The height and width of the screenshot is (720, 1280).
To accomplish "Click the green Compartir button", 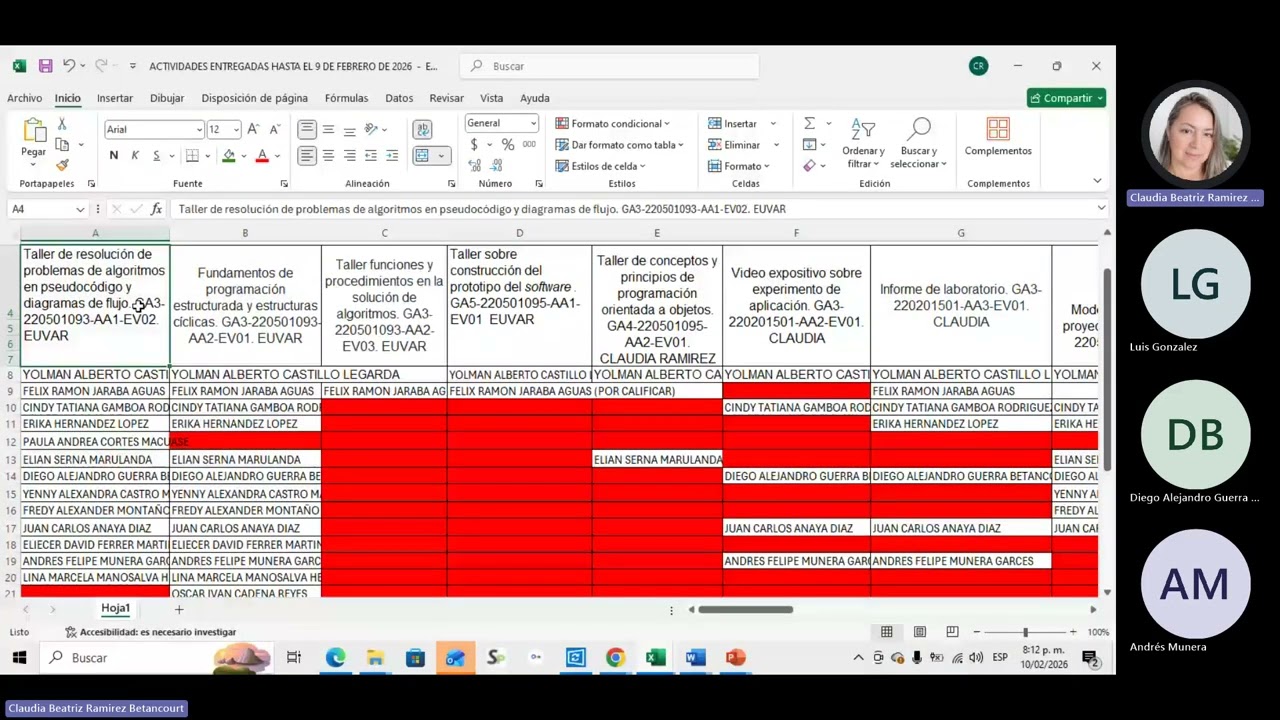I will click(x=1066, y=98).
